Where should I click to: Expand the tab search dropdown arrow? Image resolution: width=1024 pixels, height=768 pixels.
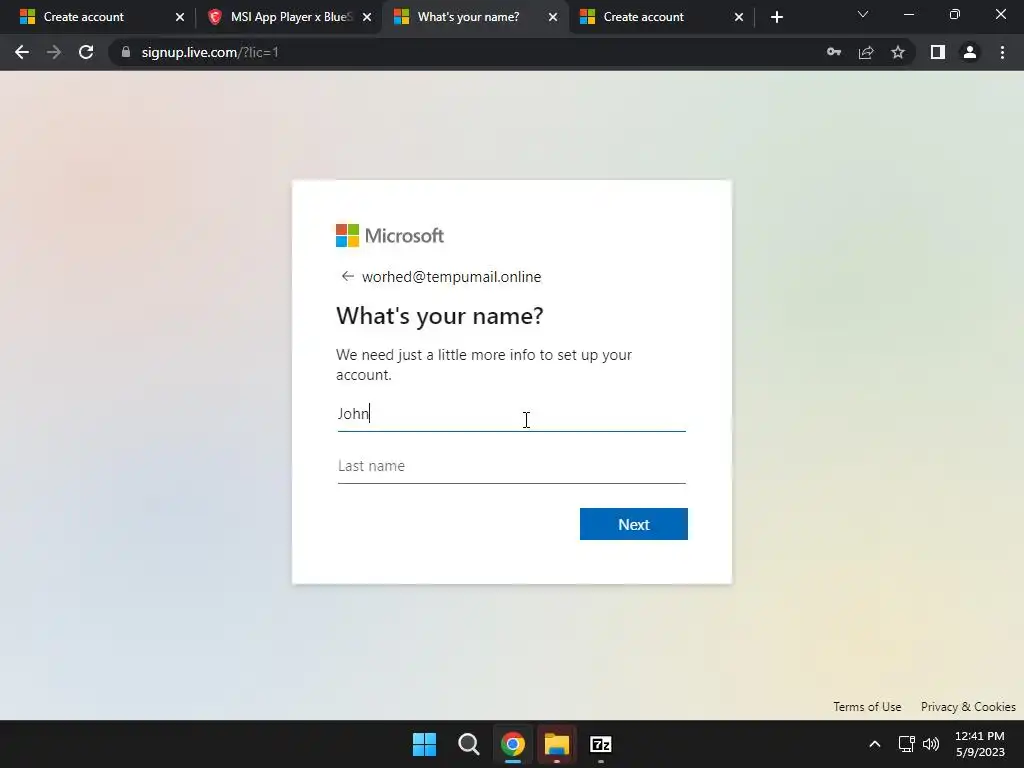tap(863, 14)
